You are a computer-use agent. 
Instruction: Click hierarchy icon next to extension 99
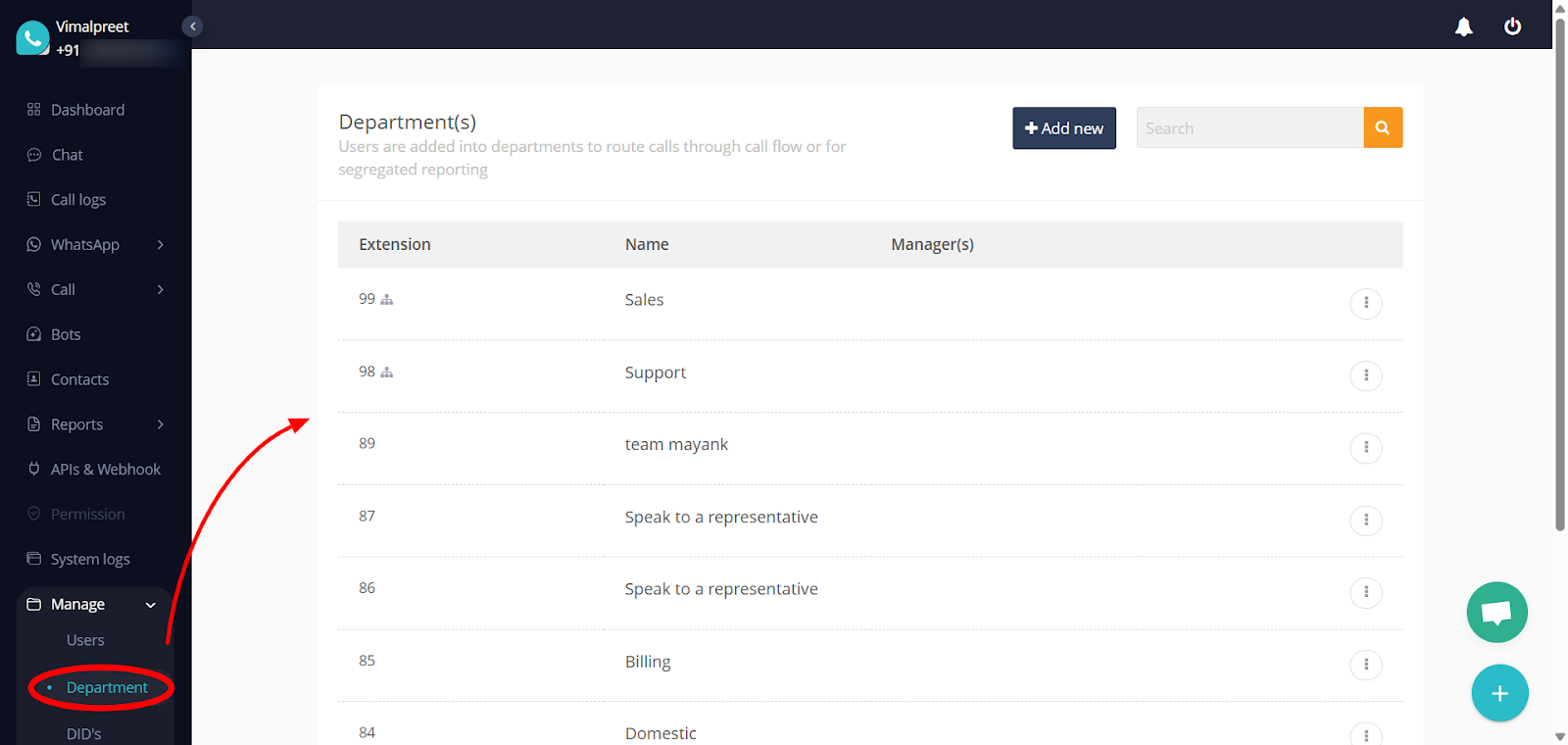(x=387, y=300)
